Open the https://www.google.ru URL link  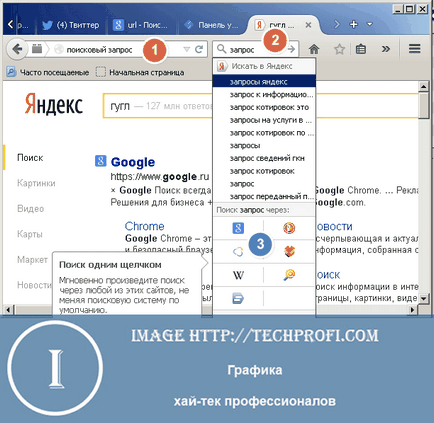click(160, 176)
